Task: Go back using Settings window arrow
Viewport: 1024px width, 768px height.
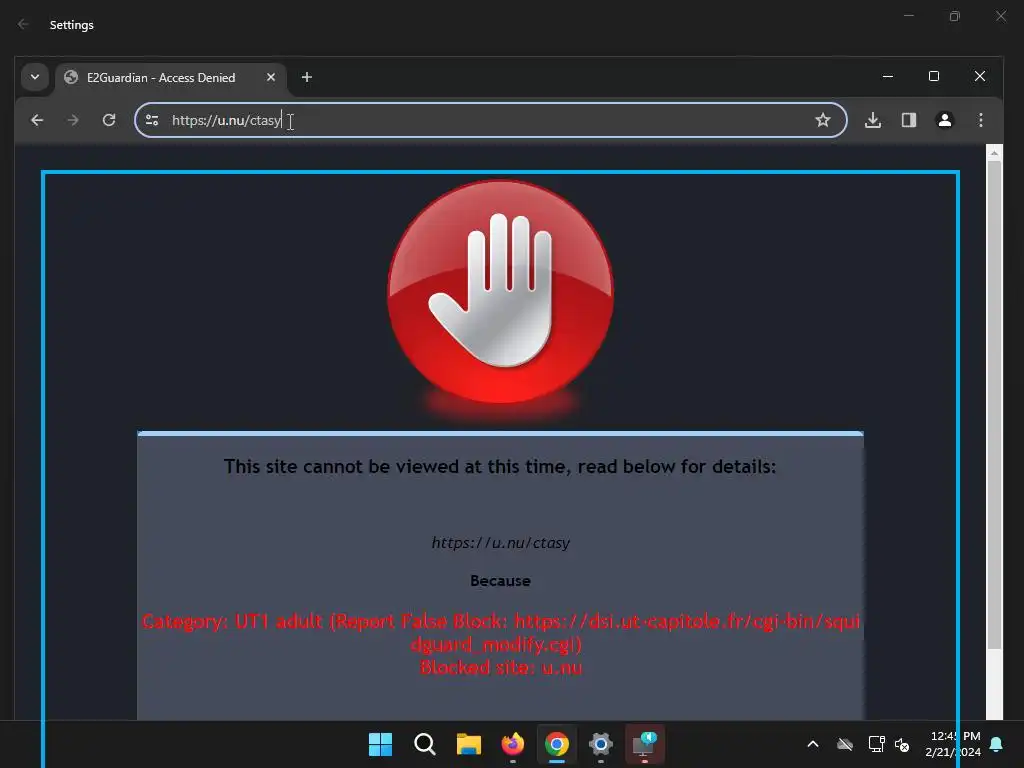Action: 24,24
